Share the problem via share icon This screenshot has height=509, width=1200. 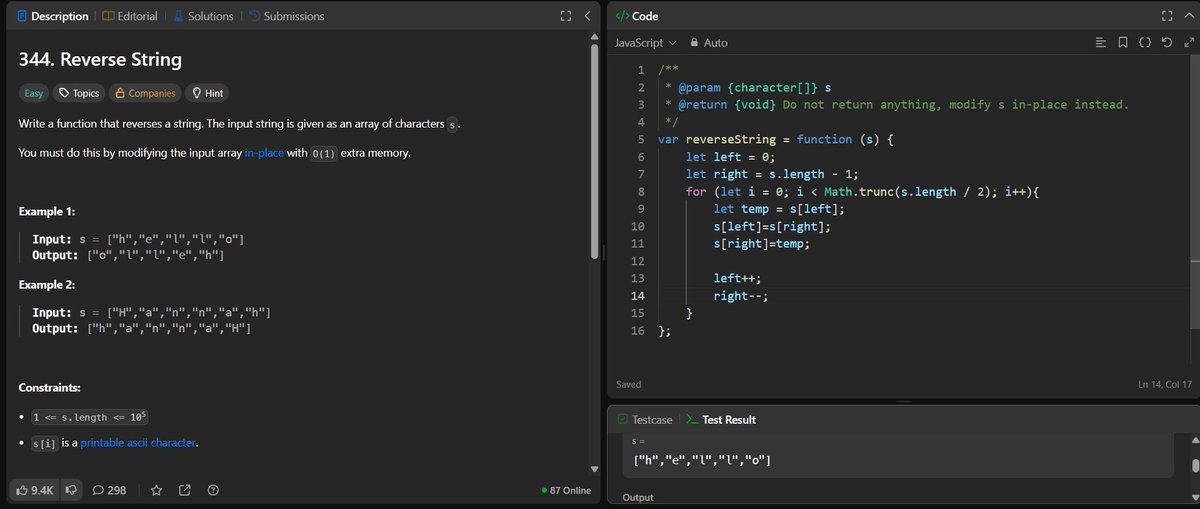[184, 490]
